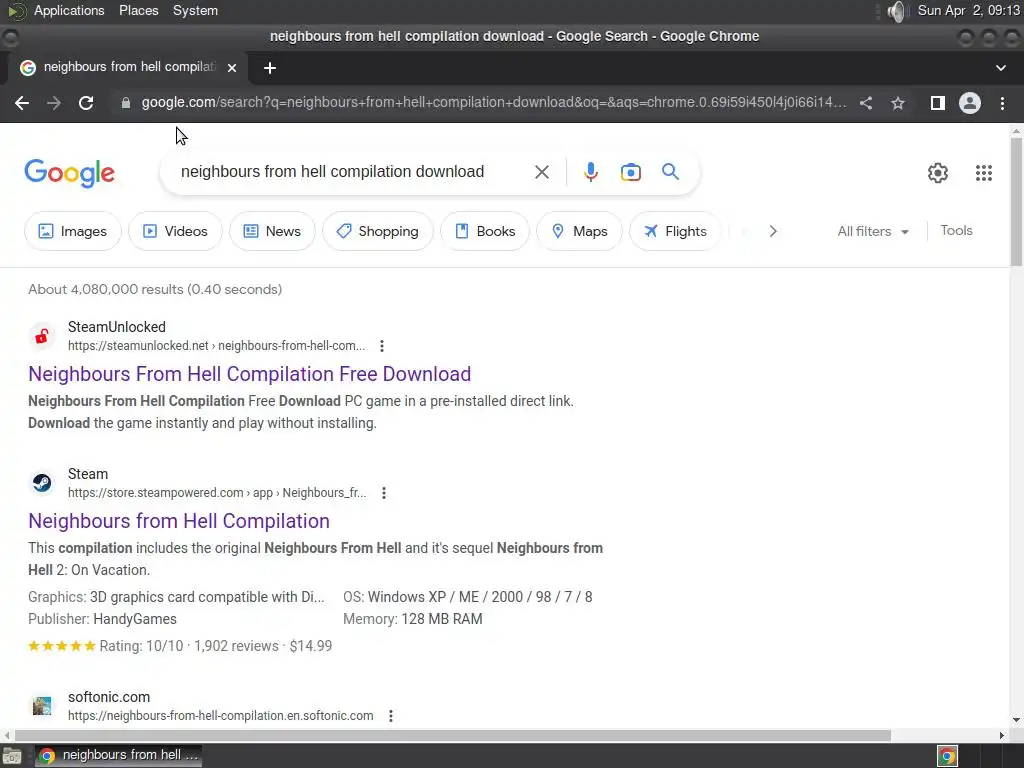
Task: Open the search Tools button
Action: pyautogui.click(x=956, y=231)
